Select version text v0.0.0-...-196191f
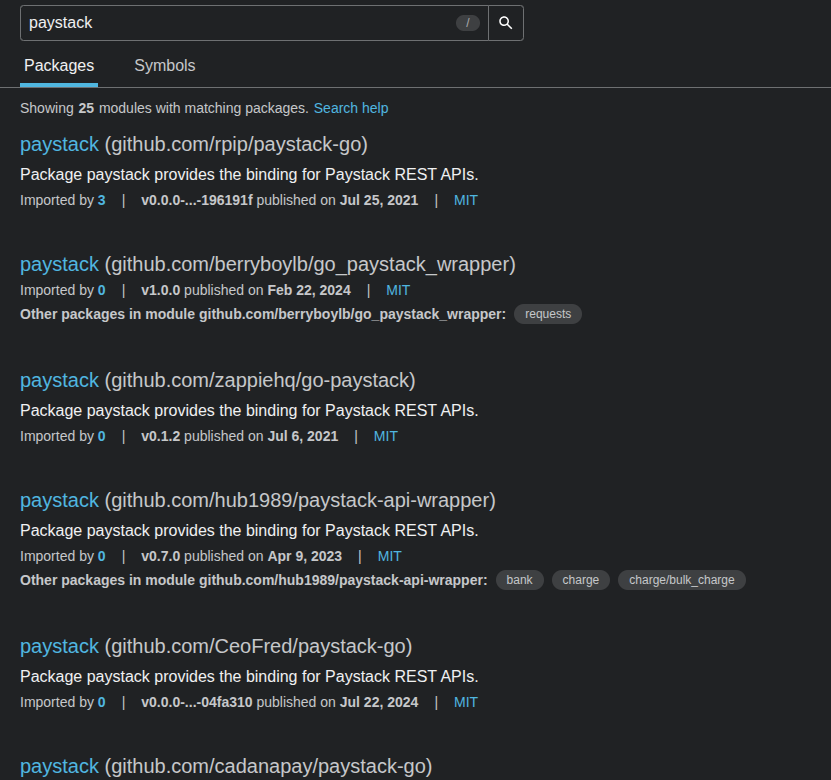The width and height of the screenshot is (831, 780). [x=197, y=200]
